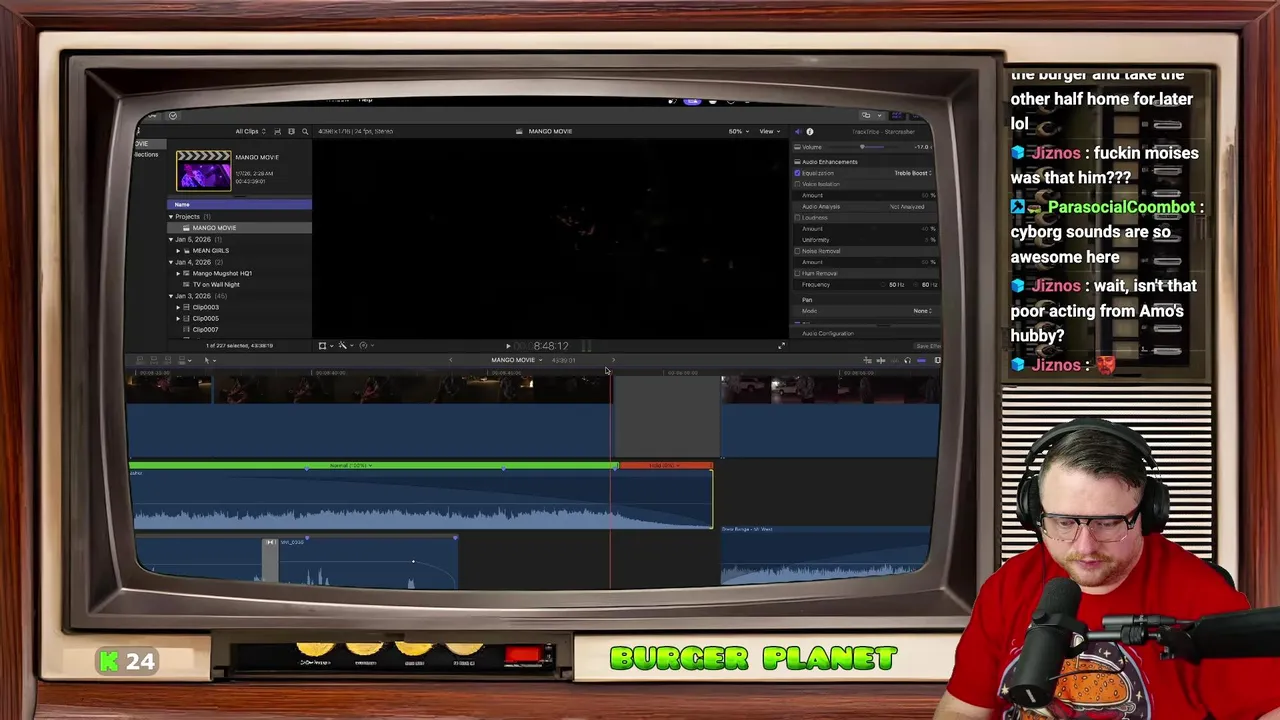Open the enhancements magic wand icon
1280x720 pixels.
click(343, 345)
